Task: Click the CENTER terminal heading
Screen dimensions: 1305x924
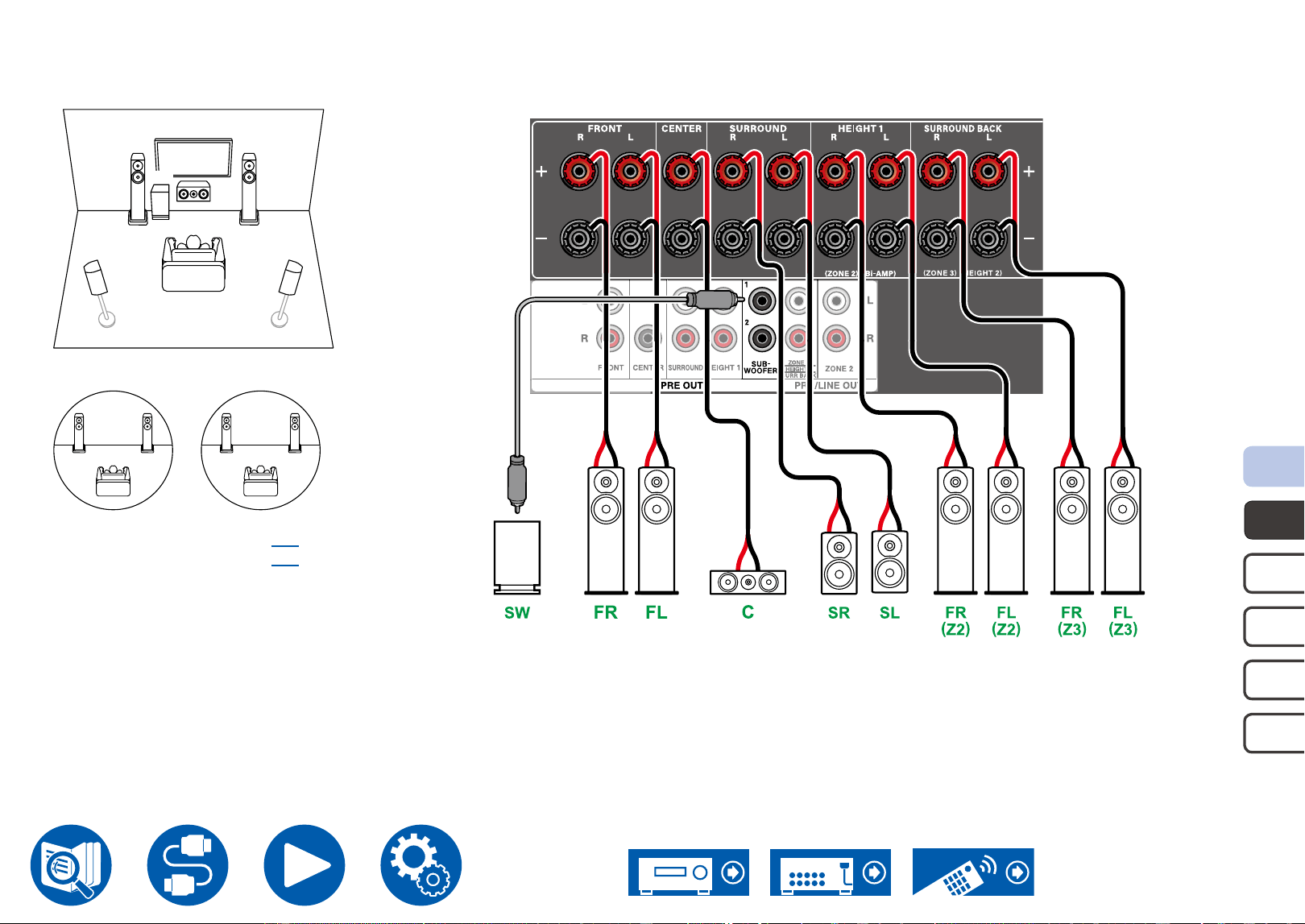Action: tap(681, 129)
